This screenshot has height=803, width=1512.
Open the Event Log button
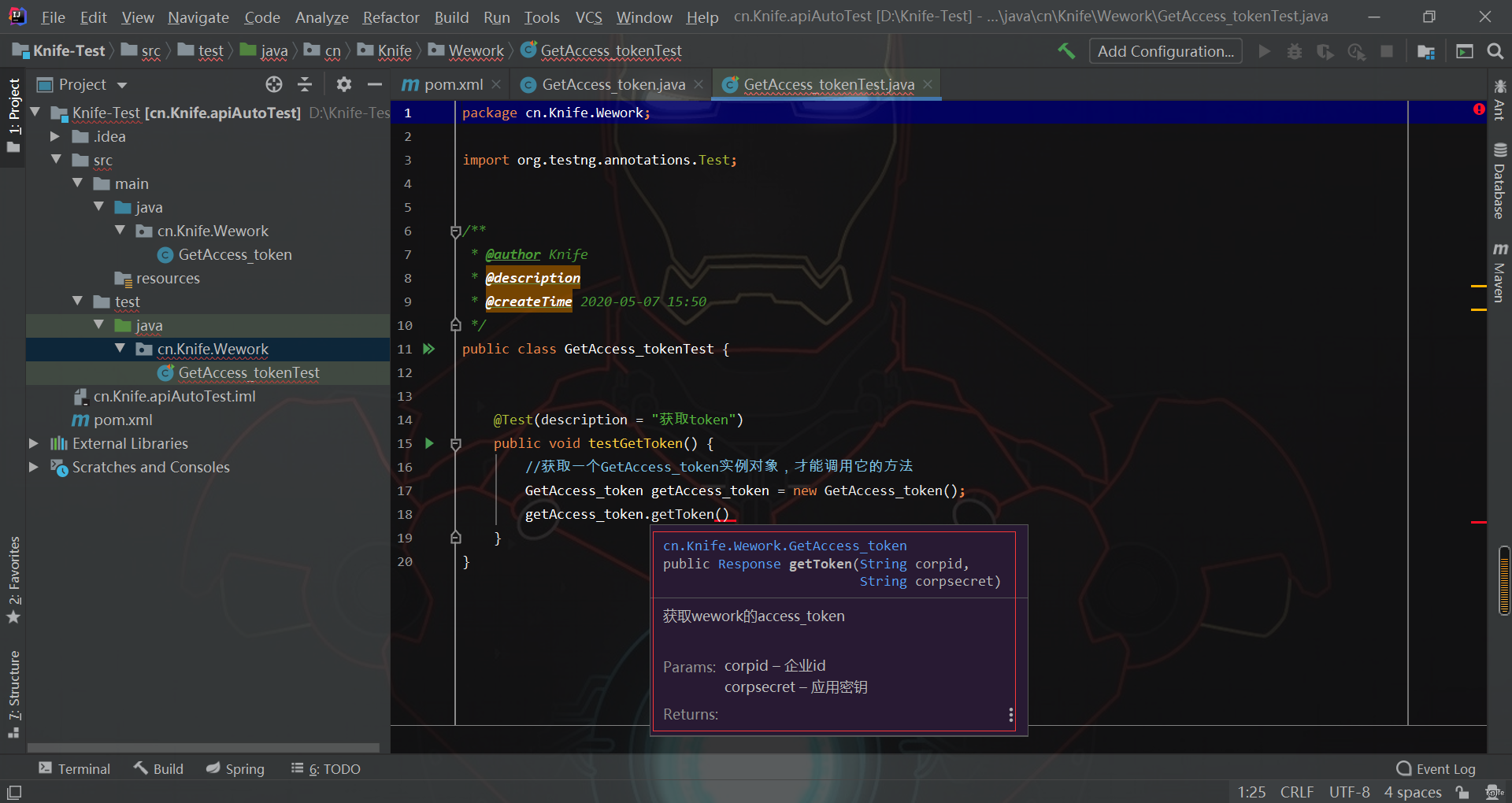[1436, 768]
